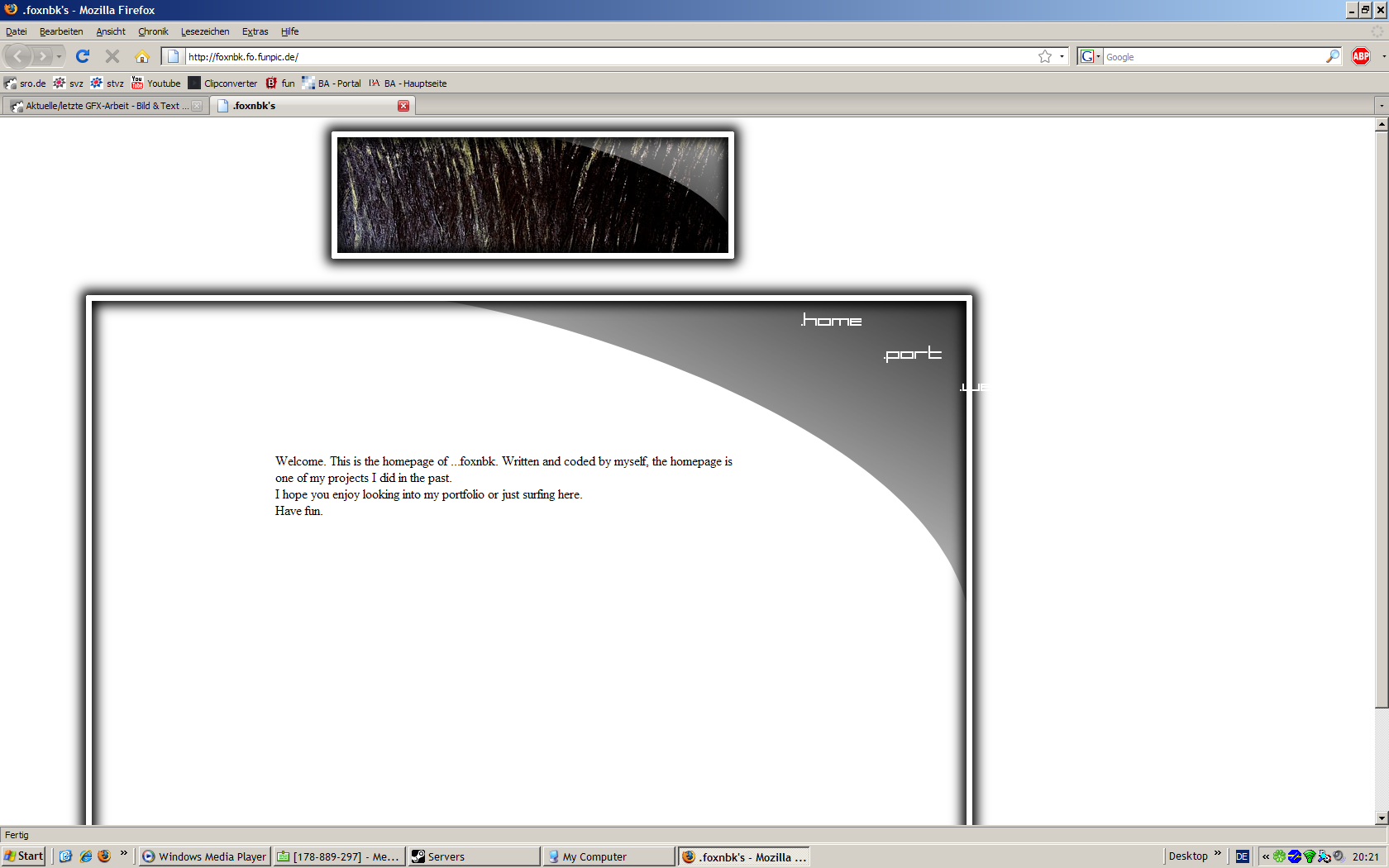This screenshot has width=1389, height=868.
Task: Open the Lesezeichen menu
Action: click(x=205, y=31)
